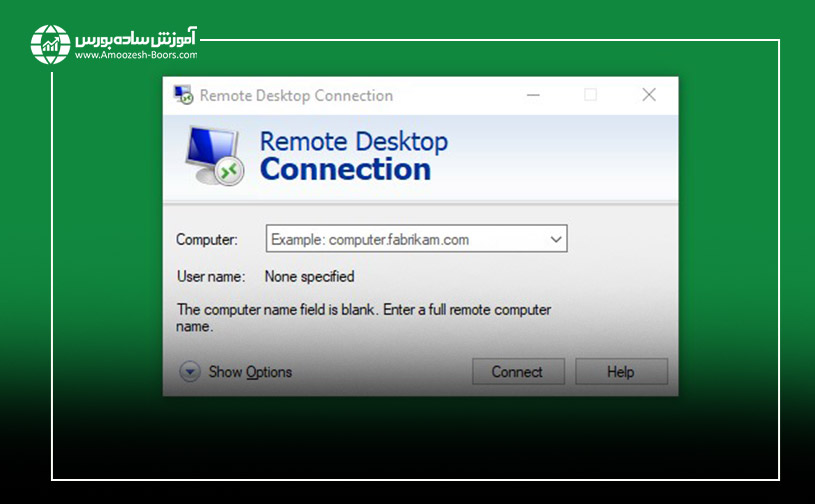815x504 pixels.
Task: Click inside the Computer name text field
Action: (405, 239)
